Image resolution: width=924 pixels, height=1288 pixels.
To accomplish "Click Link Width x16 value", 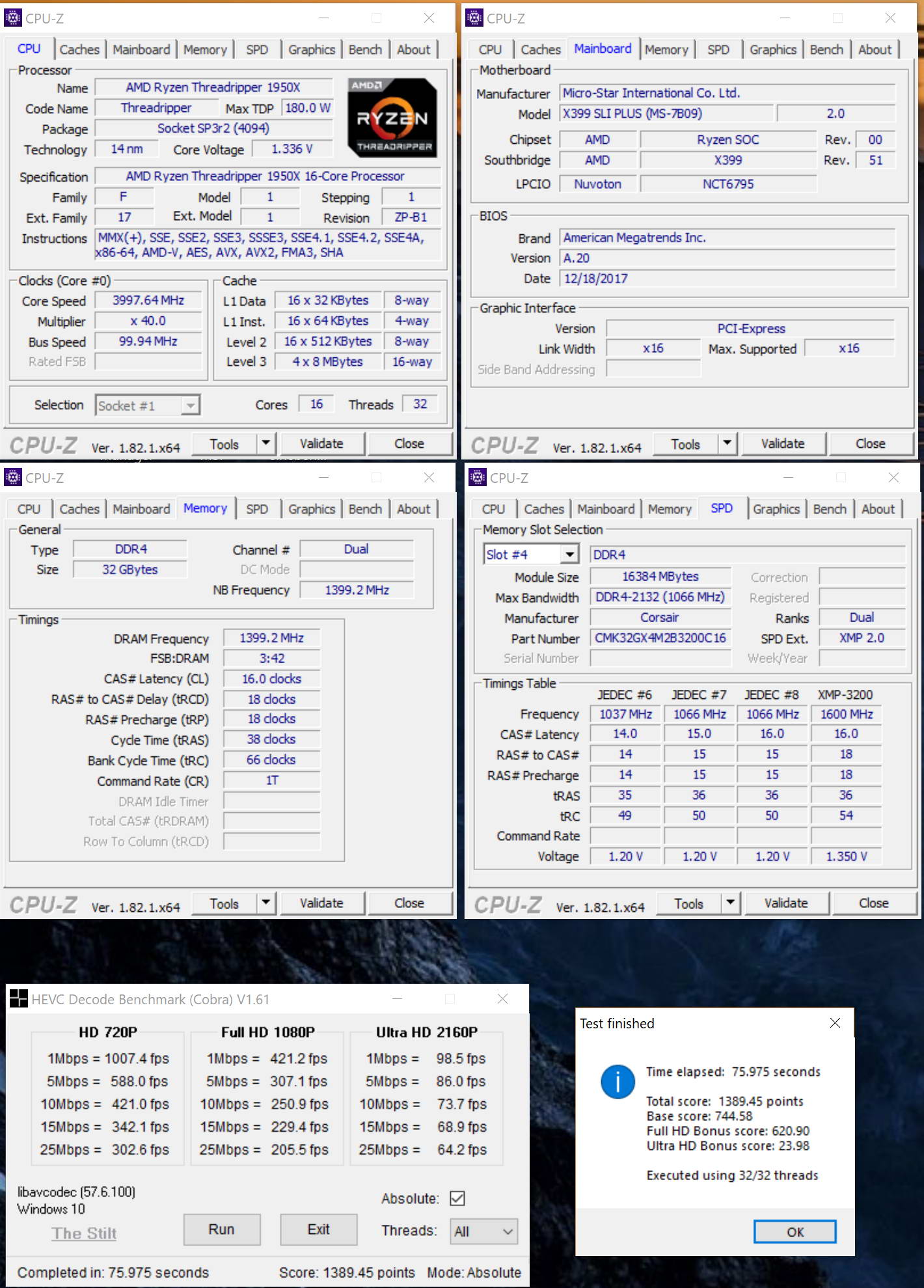I will tap(653, 348).
